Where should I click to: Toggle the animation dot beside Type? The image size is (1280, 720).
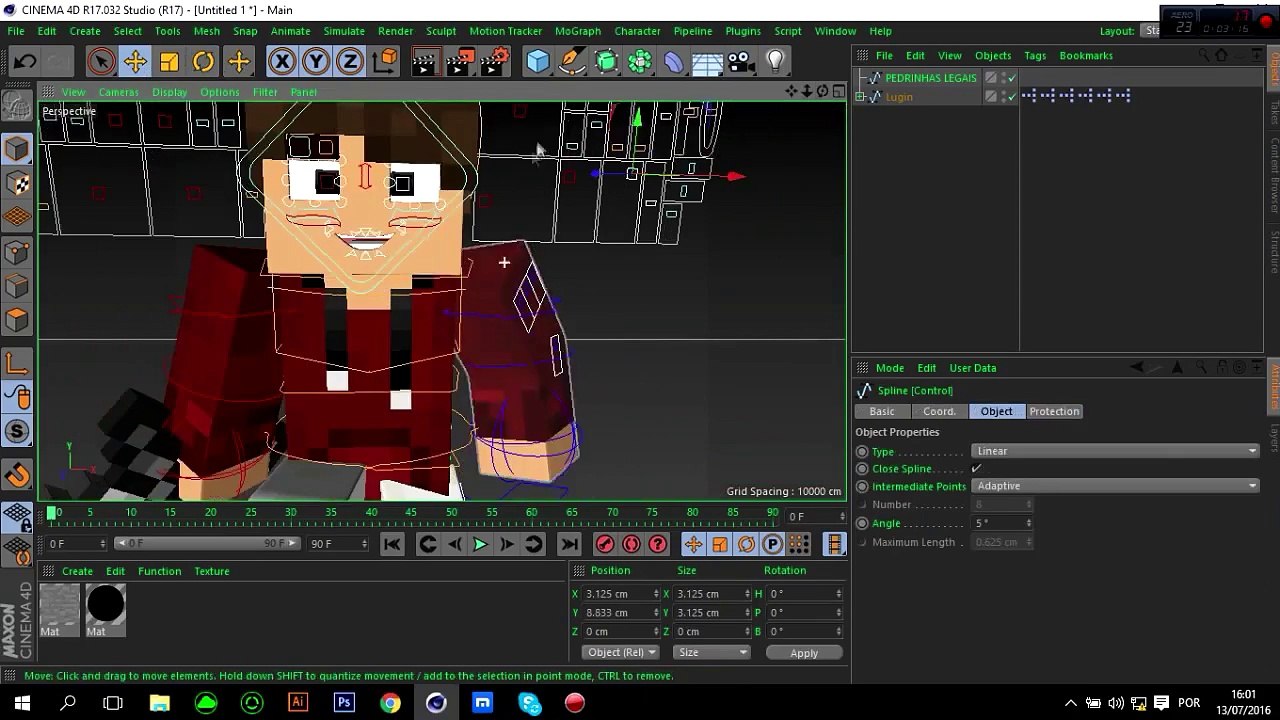tap(862, 452)
